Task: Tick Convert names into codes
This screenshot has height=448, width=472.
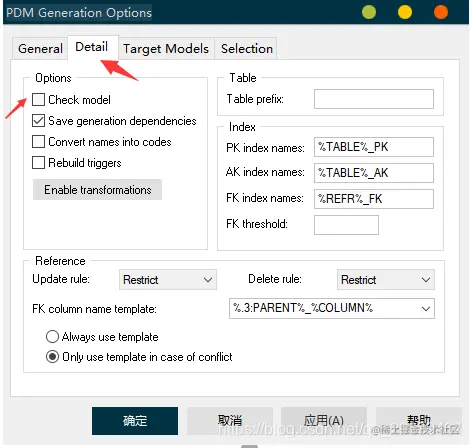Action: click(x=38, y=141)
